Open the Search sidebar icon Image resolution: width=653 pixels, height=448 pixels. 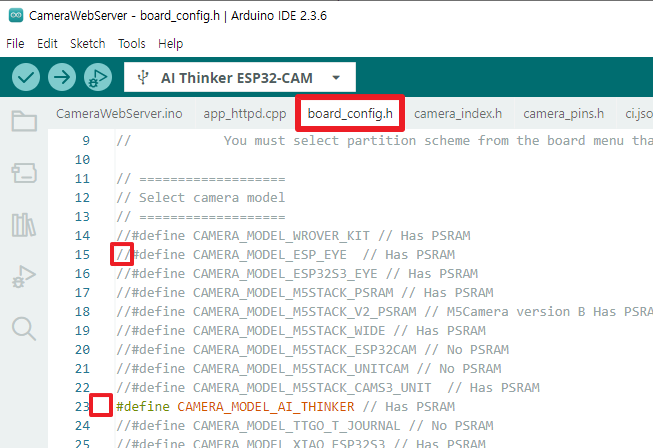pyautogui.click(x=24, y=329)
